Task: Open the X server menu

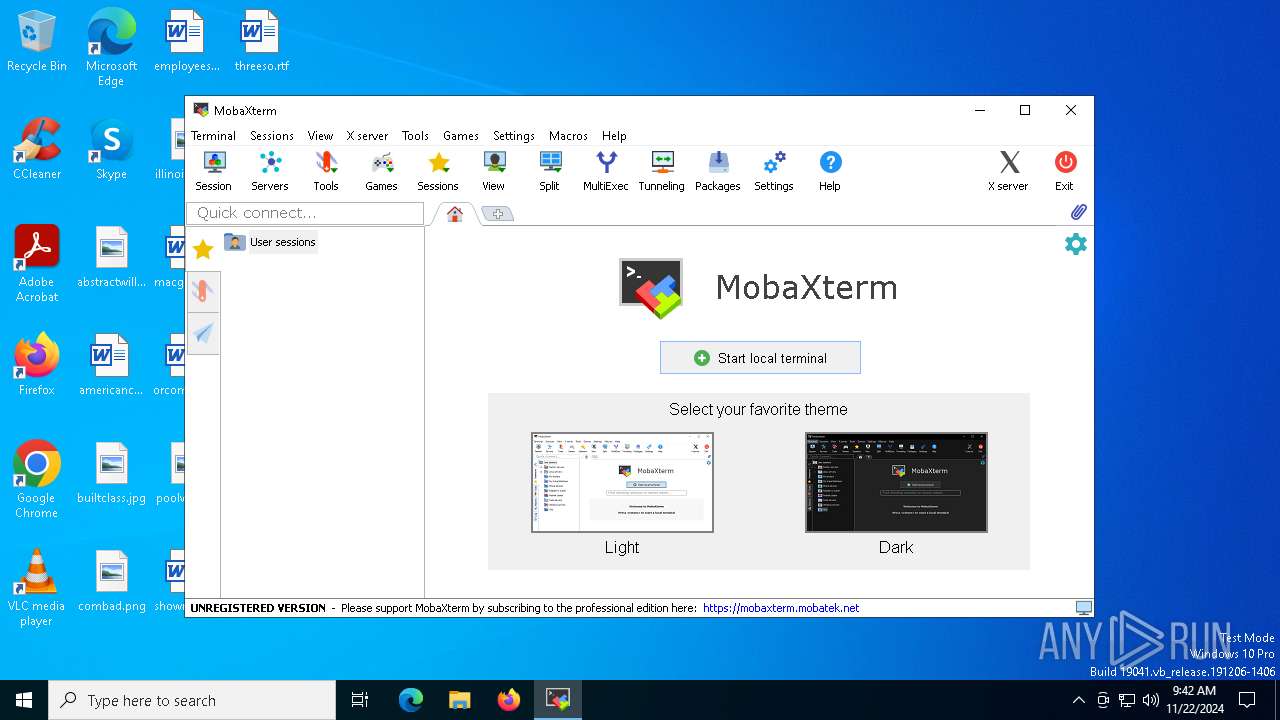Action: click(x=367, y=136)
